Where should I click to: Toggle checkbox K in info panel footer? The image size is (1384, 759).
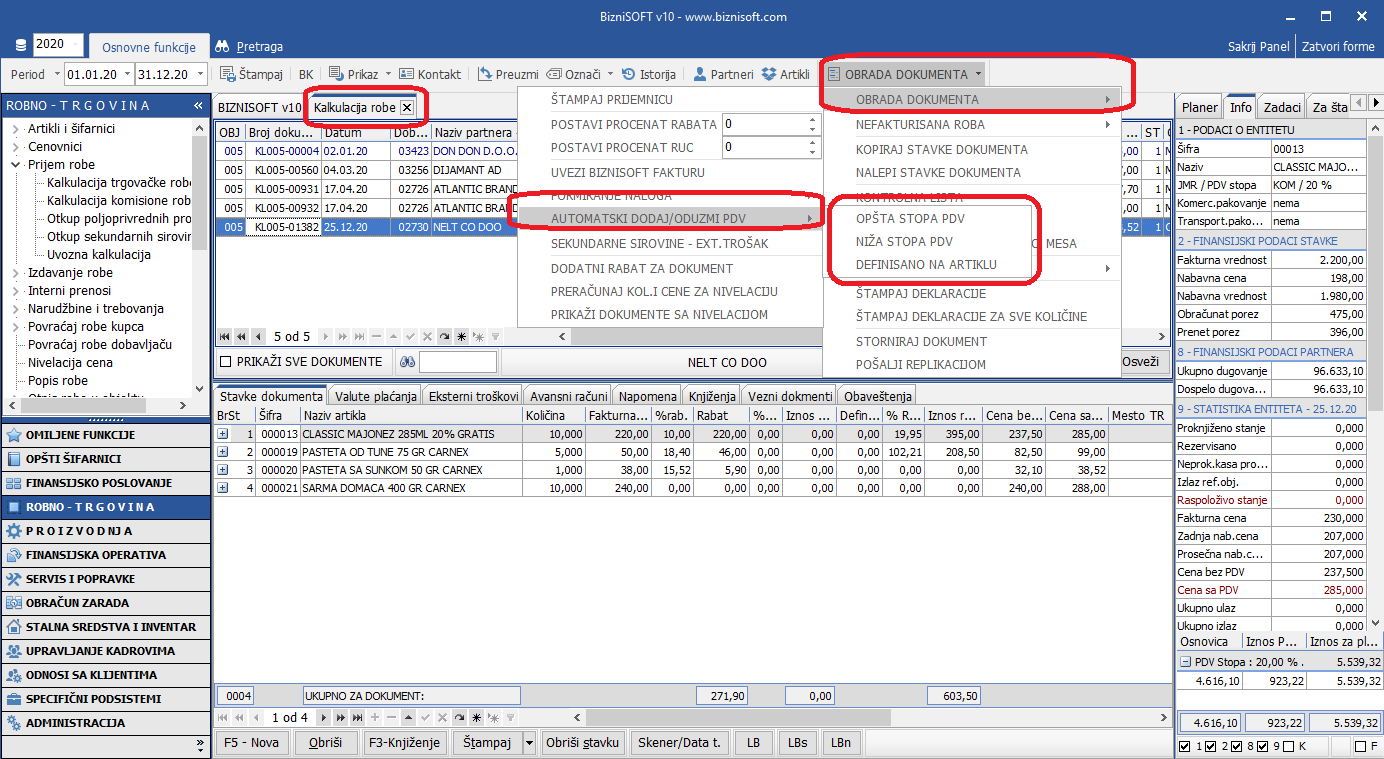tap(1289, 746)
